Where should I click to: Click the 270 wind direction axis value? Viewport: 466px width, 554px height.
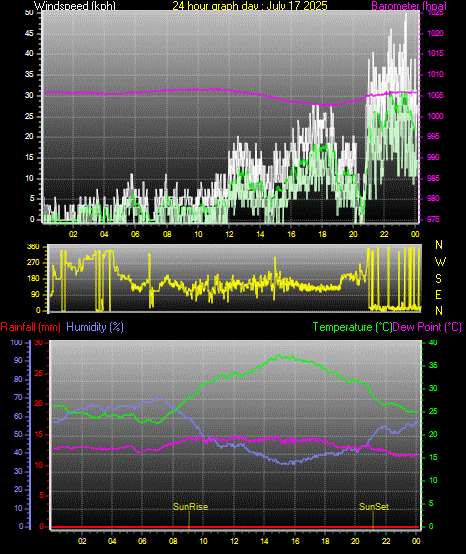pos(33,263)
